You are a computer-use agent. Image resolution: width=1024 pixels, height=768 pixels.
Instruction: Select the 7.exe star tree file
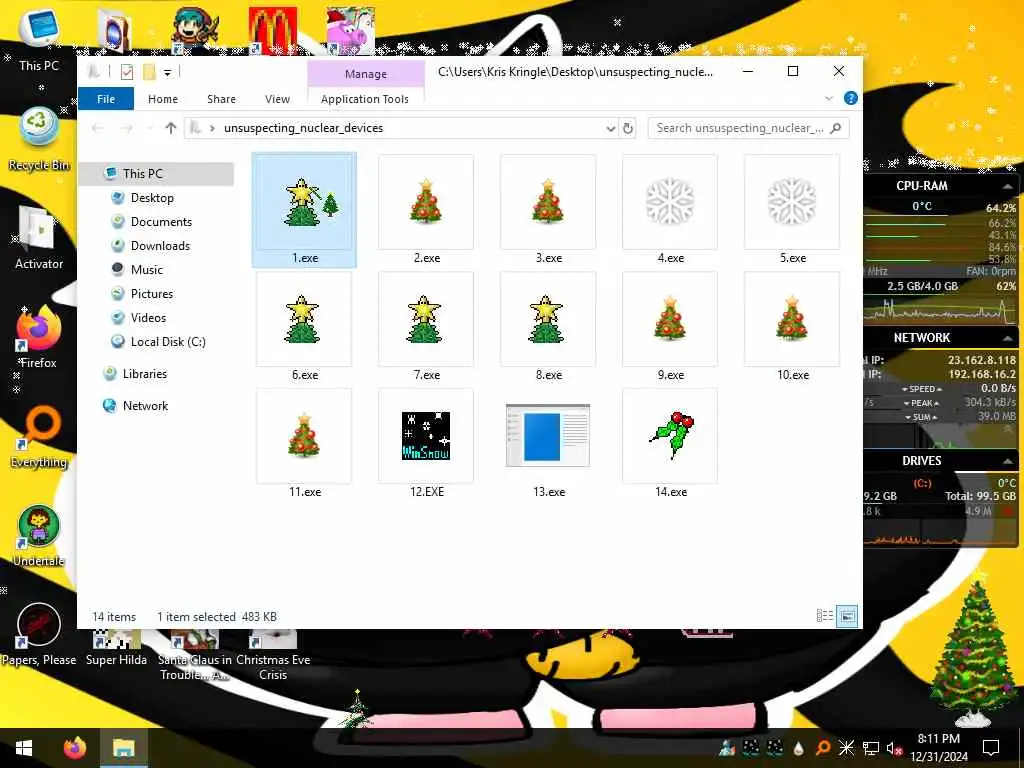(x=426, y=327)
